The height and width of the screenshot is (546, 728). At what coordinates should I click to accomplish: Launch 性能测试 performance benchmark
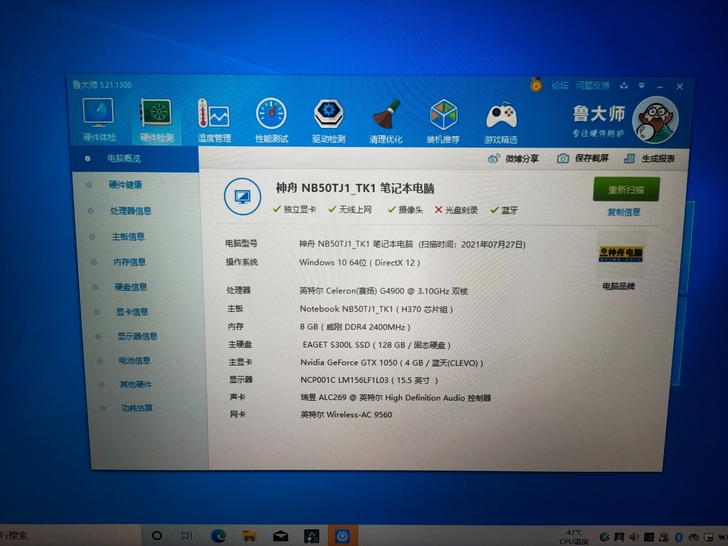[272, 121]
